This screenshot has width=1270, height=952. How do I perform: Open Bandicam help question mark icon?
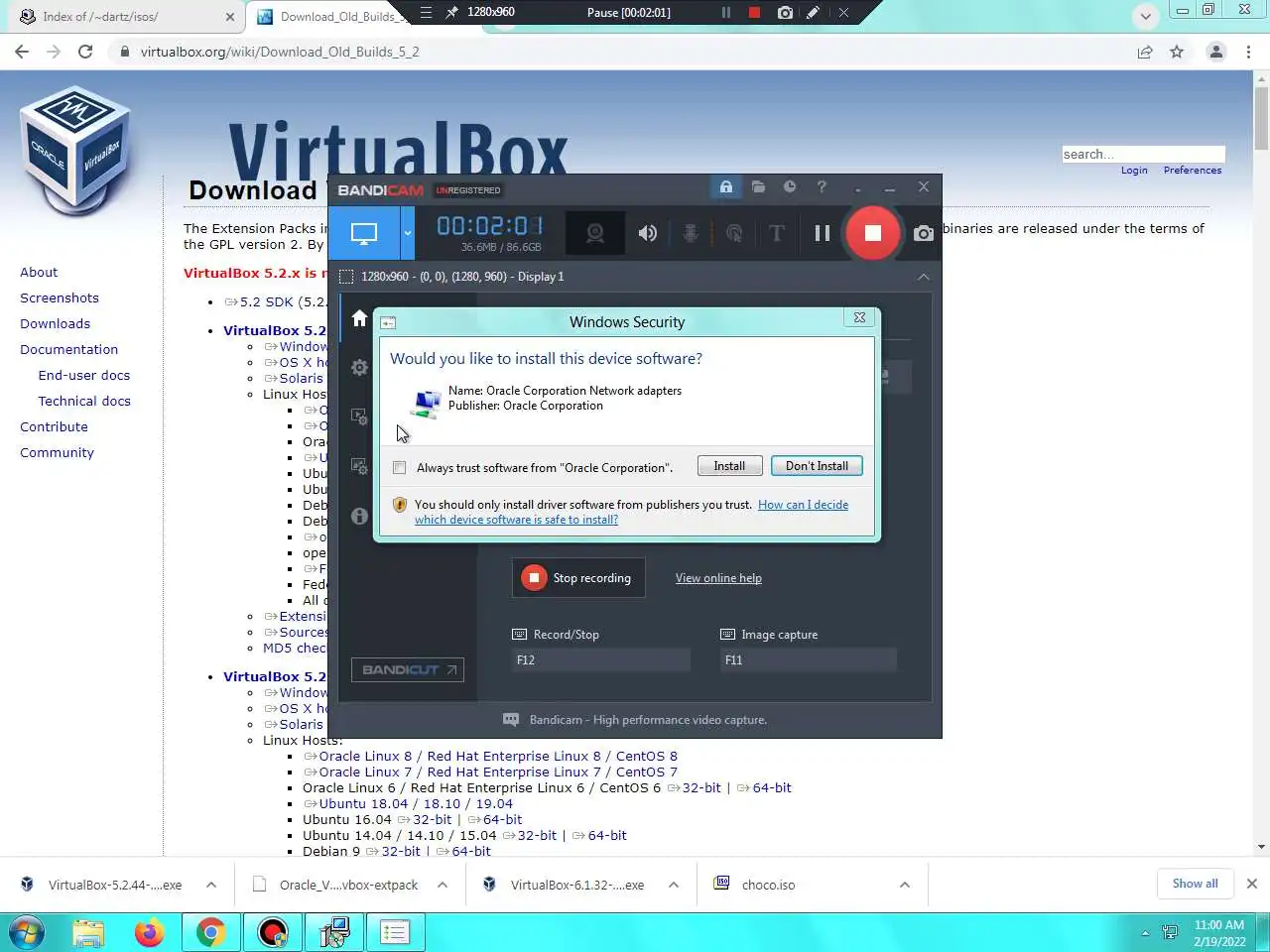[822, 186]
